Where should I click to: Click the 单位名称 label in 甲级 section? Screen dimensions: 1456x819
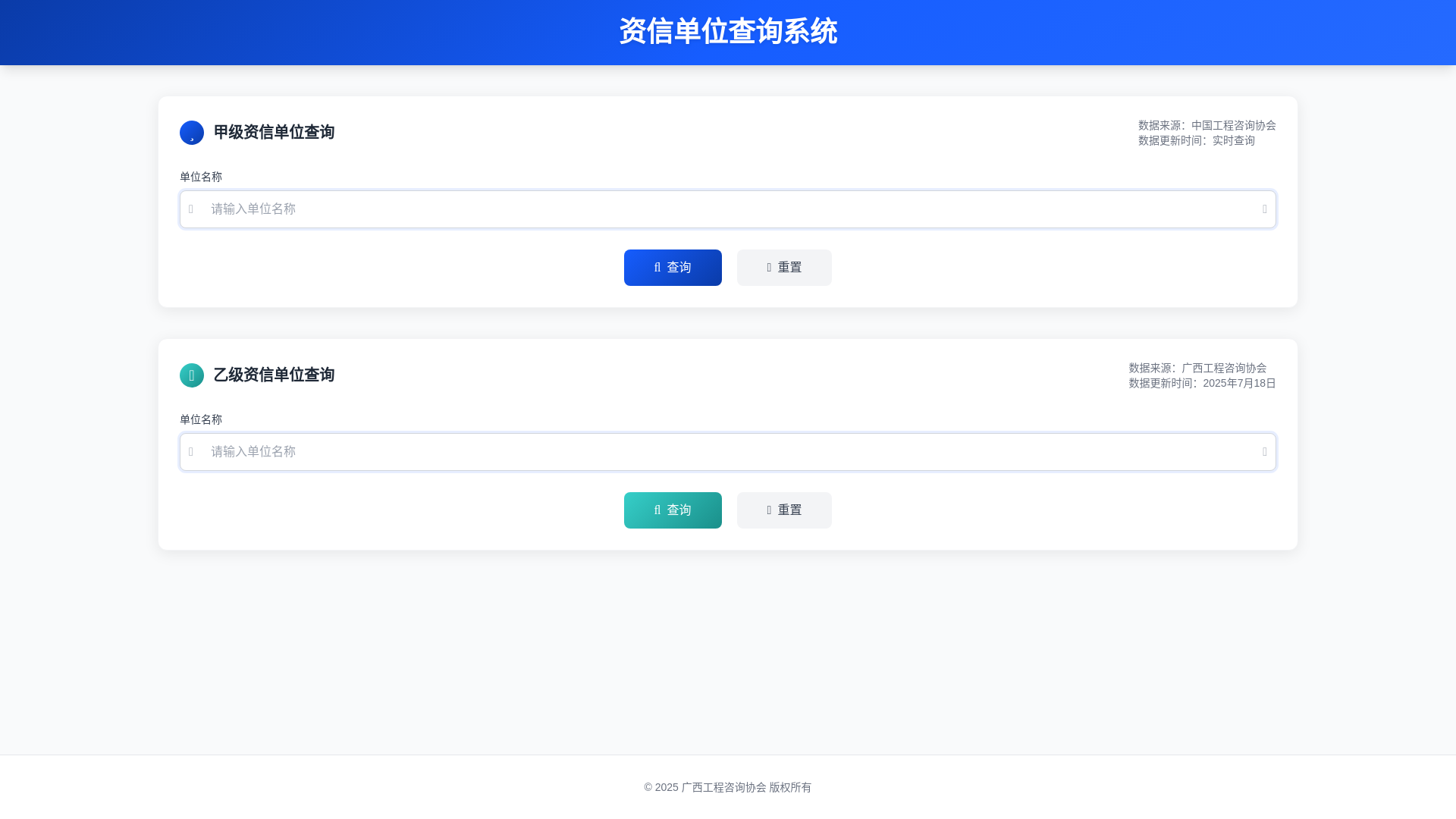click(x=201, y=177)
